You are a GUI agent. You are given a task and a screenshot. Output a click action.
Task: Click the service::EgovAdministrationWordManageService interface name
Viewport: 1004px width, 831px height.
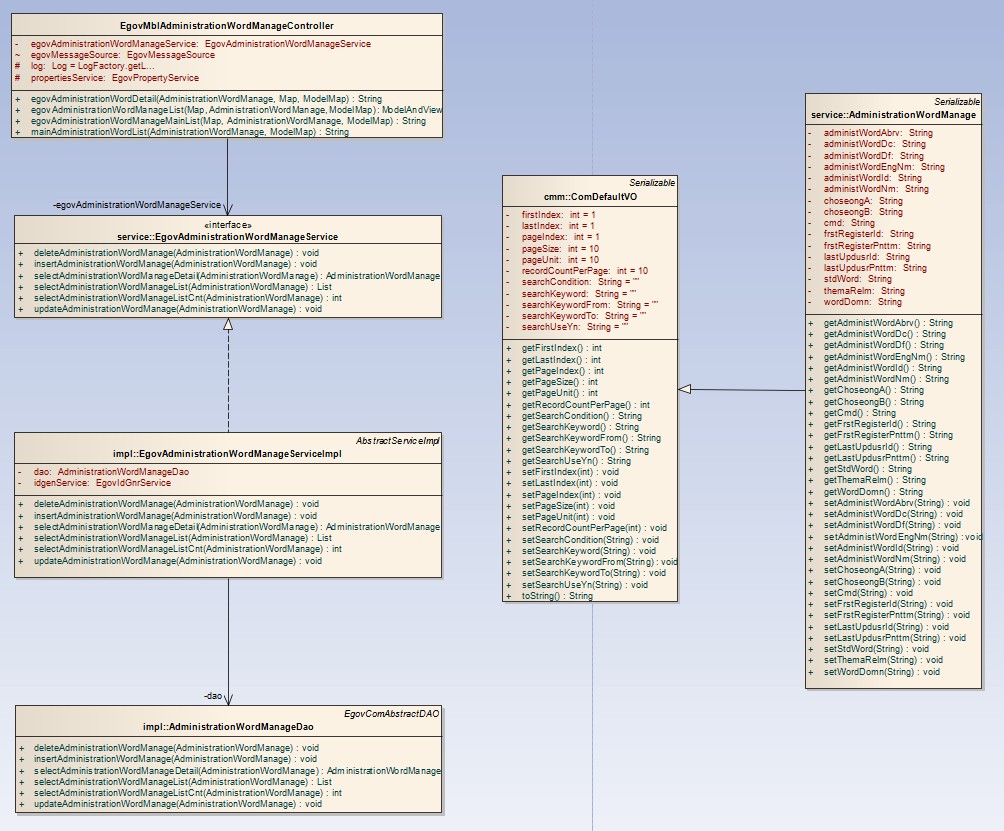click(227, 237)
